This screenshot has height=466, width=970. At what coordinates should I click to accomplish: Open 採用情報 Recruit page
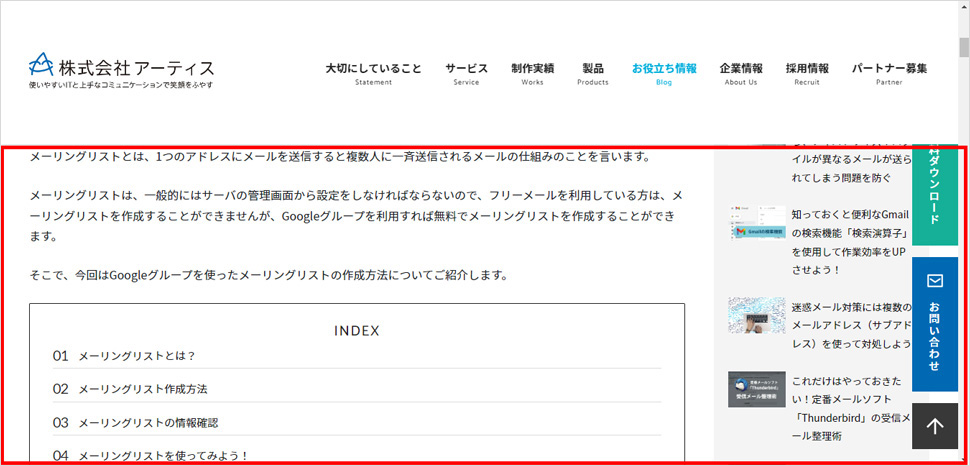coord(807,74)
